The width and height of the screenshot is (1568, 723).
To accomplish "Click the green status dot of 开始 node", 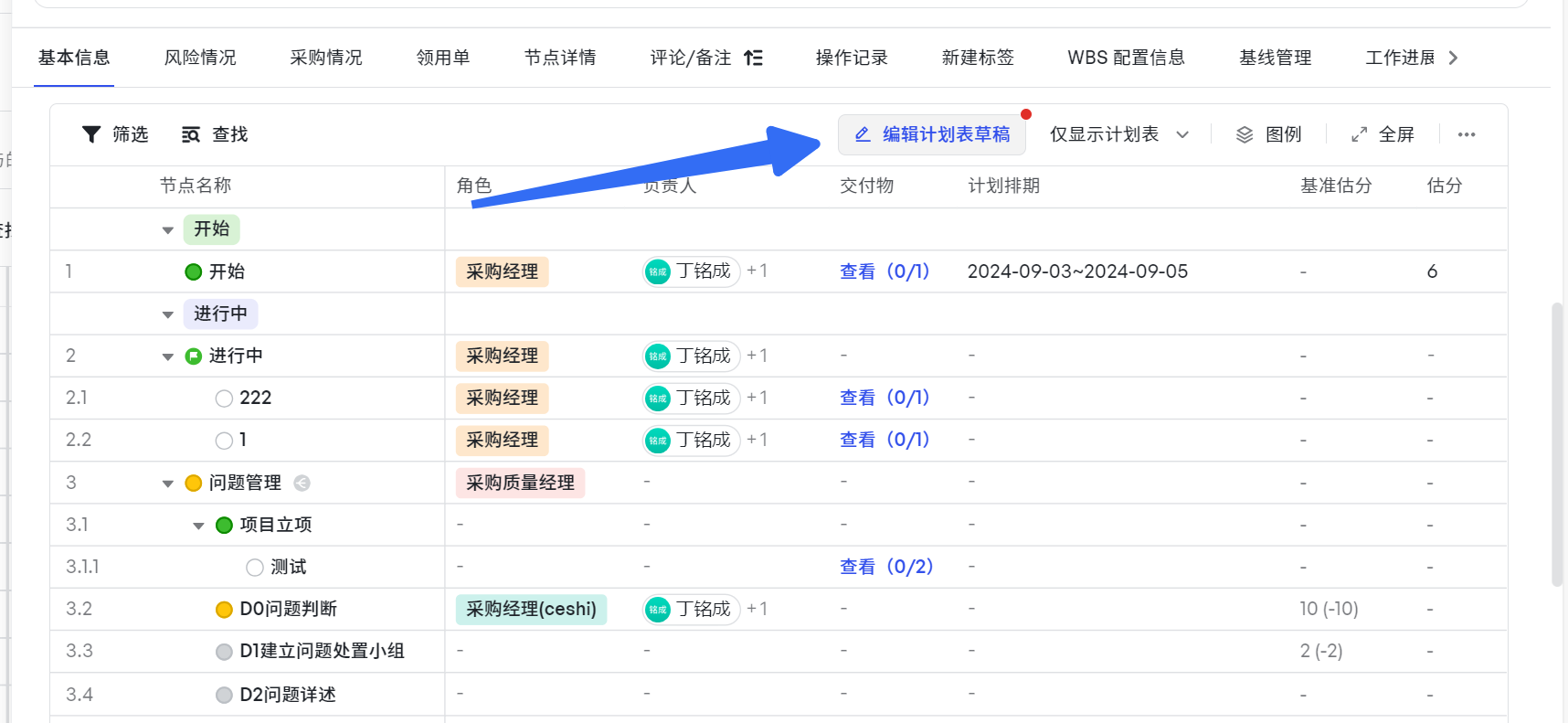I will (x=193, y=271).
